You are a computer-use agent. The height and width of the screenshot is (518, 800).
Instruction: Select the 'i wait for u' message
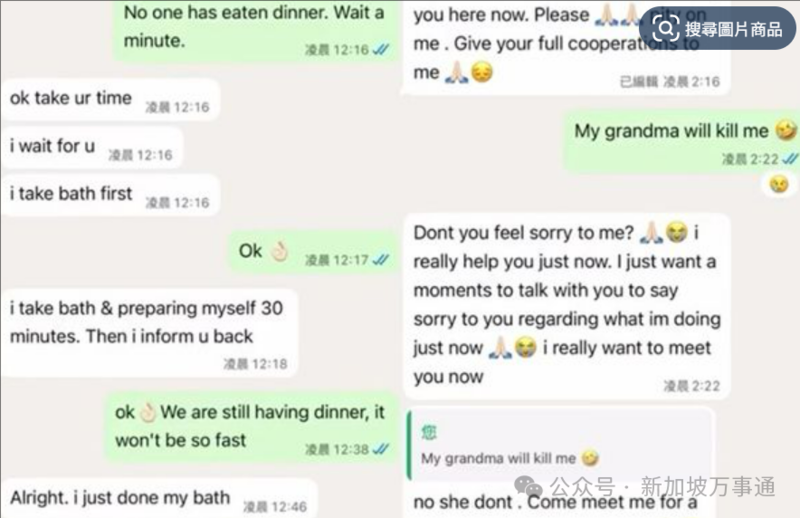click(x=92, y=147)
